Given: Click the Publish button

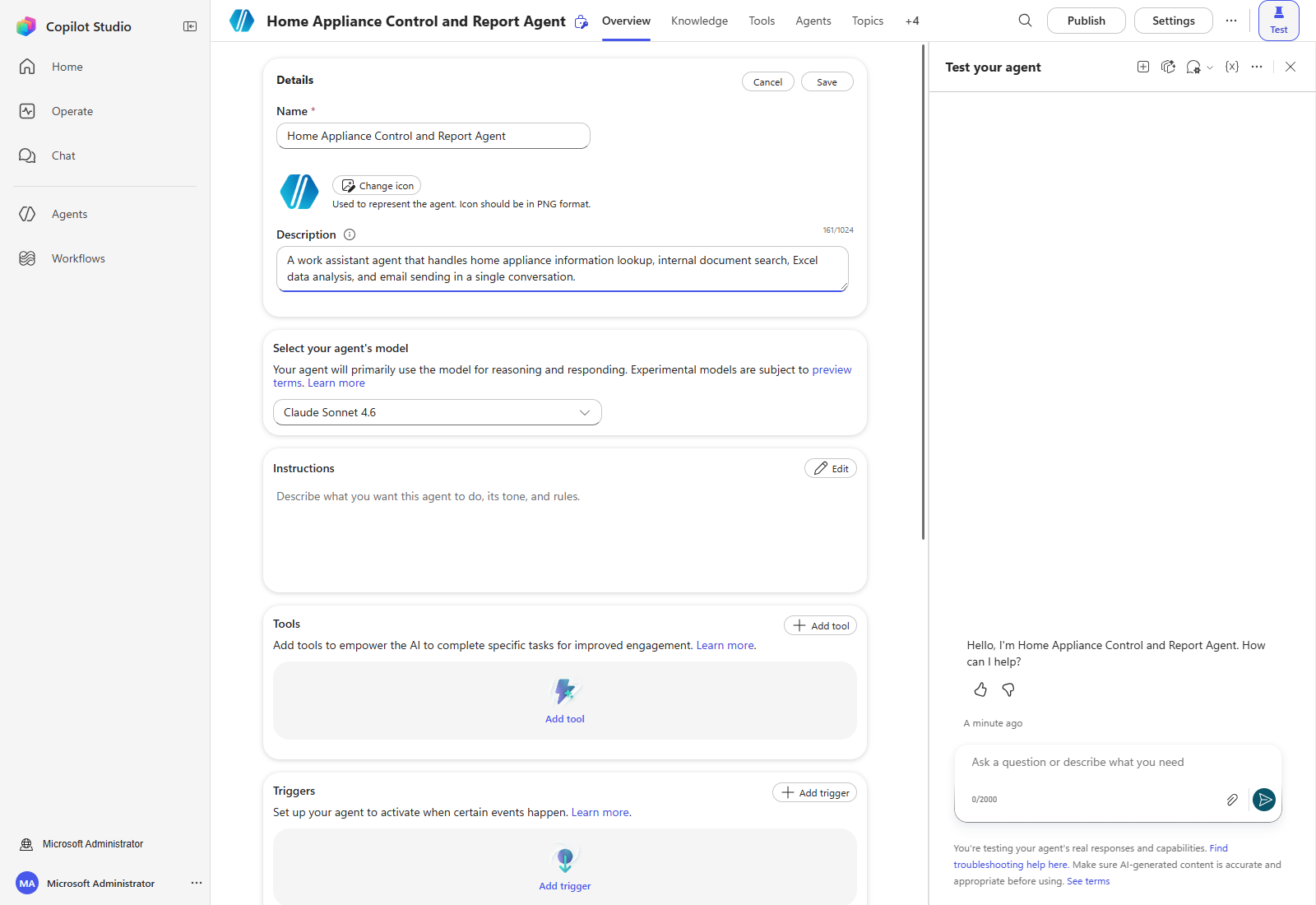Looking at the screenshot, I should pos(1087,21).
